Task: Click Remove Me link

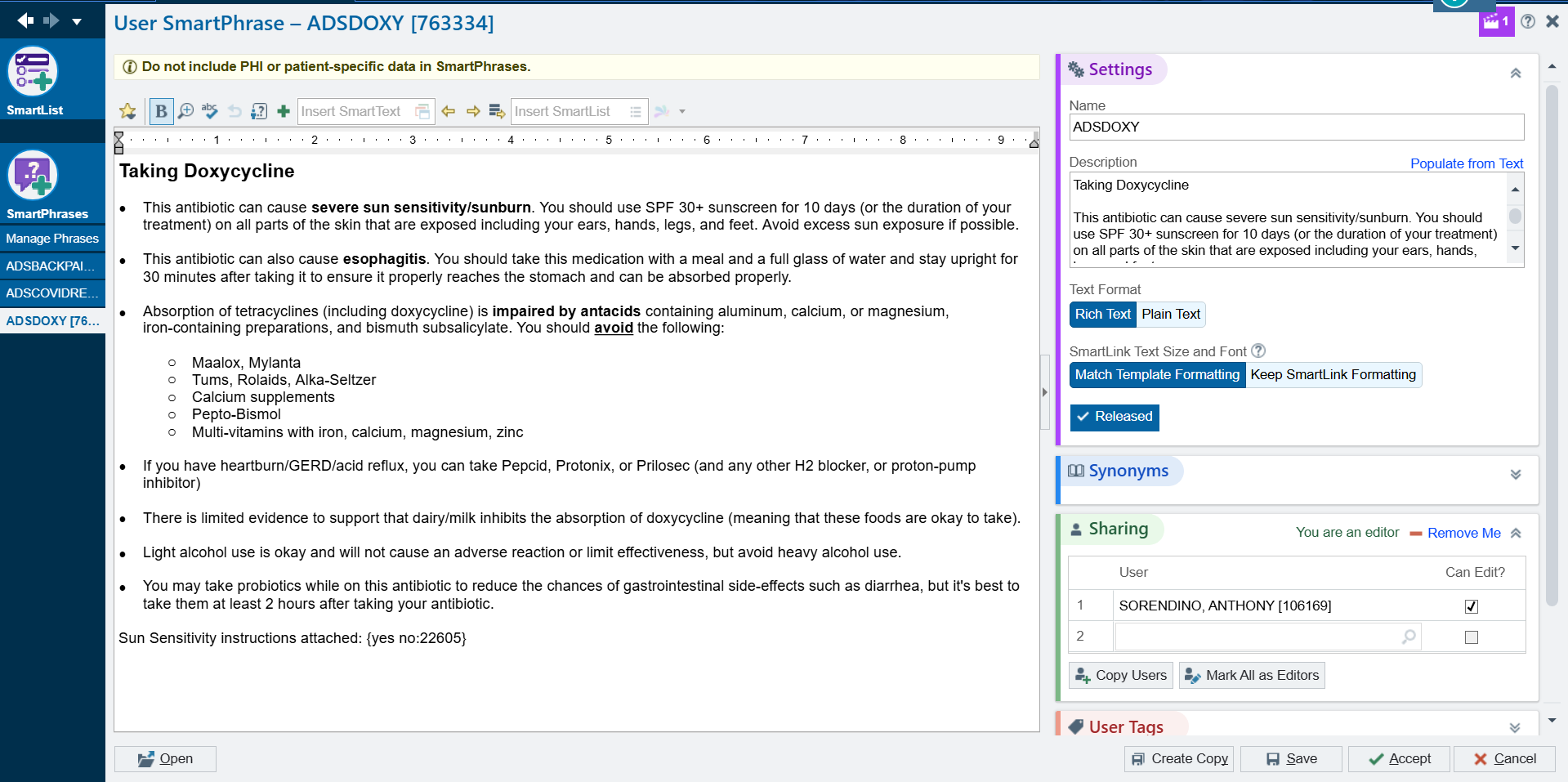Action: [x=1463, y=533]
